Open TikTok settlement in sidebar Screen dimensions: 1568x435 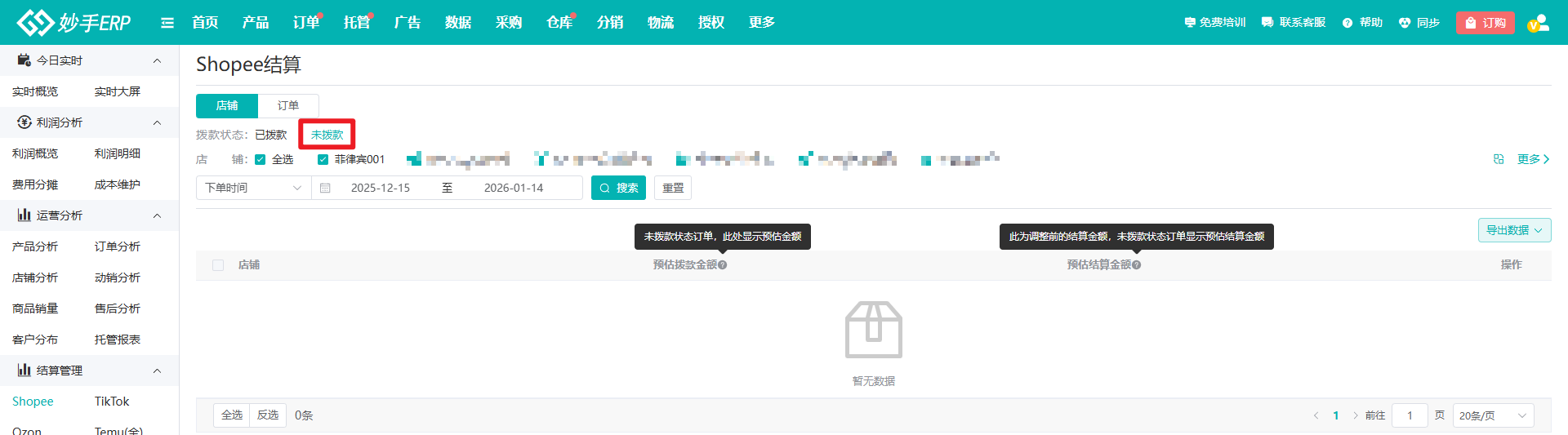point(112,402)
